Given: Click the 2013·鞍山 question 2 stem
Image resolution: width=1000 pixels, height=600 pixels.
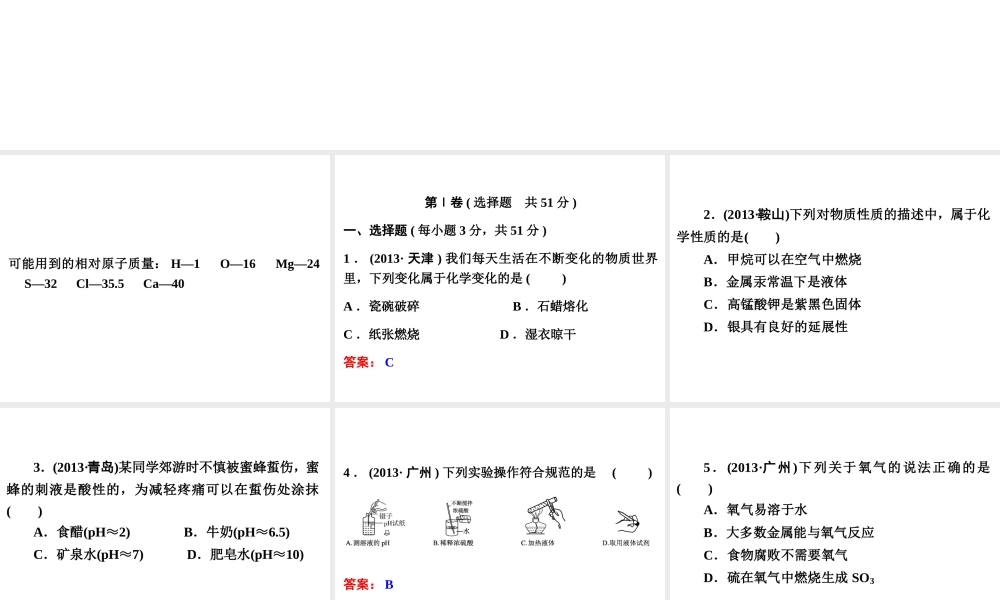Looking at the screenshot, I should pos(834,226).
